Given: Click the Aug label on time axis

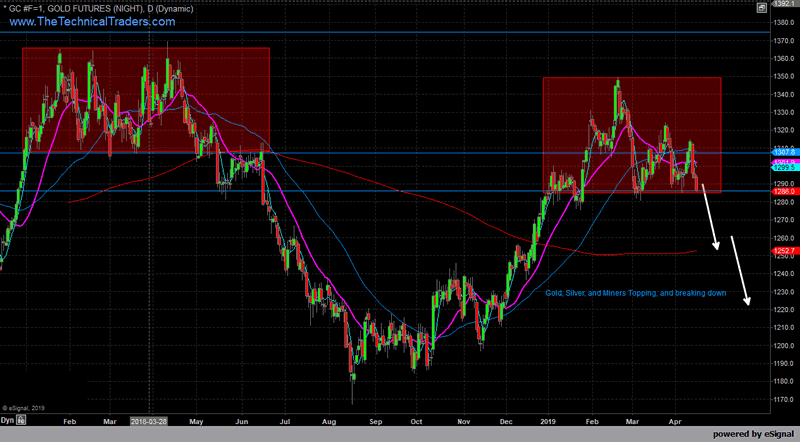Looking at the screenshot, I should 330,421.
